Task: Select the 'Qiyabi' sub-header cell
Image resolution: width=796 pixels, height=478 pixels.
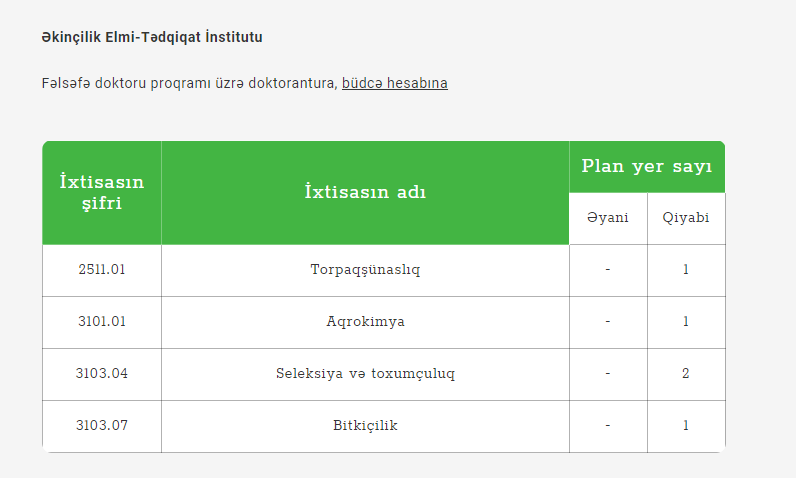Action: 686,218
